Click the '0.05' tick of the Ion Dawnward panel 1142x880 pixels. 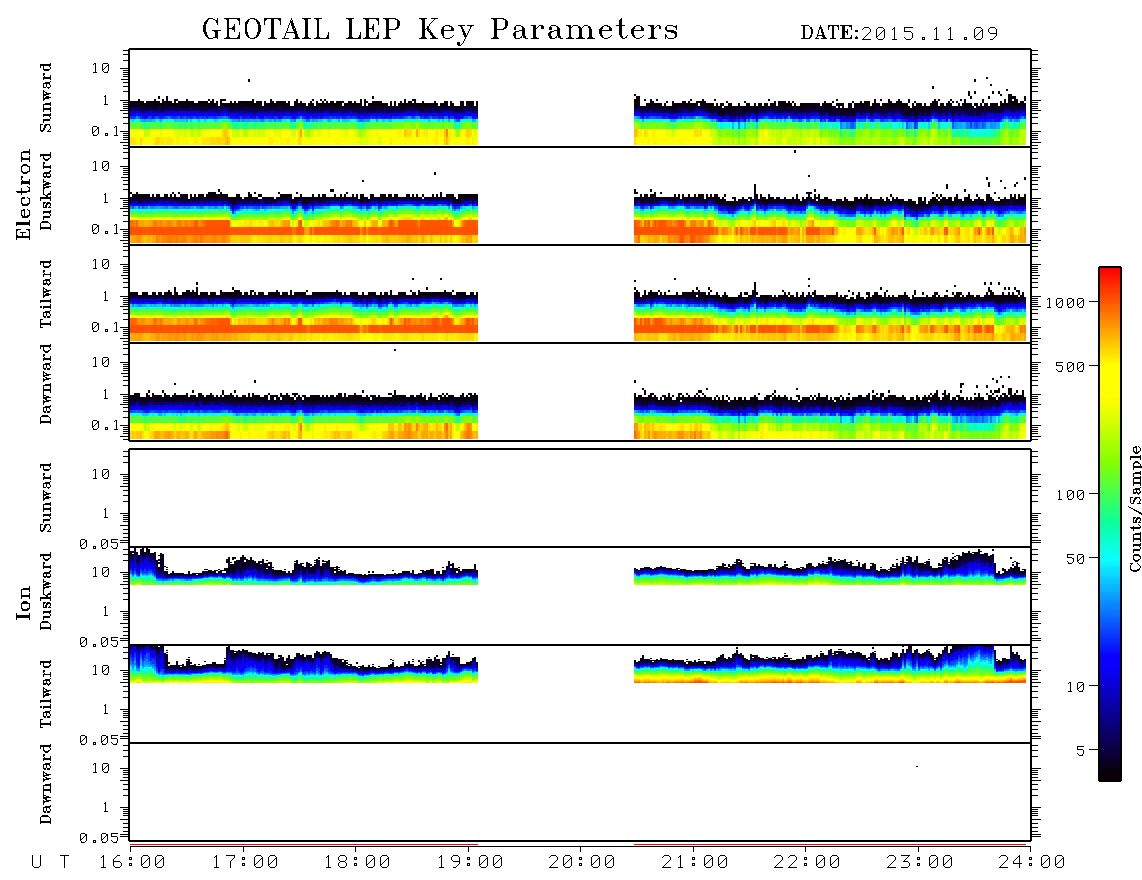coord(98,838)
